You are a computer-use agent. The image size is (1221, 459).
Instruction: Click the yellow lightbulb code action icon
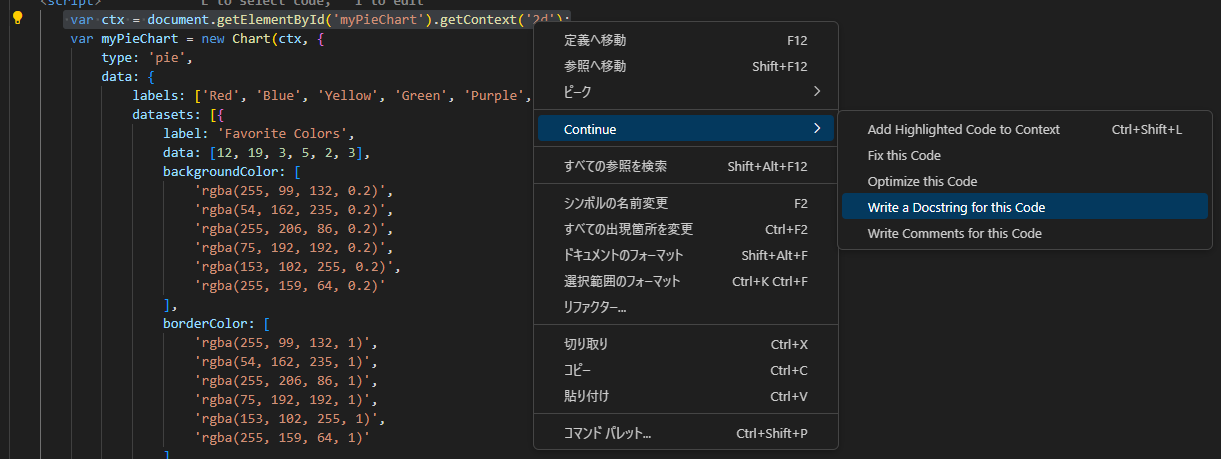pyautogui.click(x=17, y=19)
